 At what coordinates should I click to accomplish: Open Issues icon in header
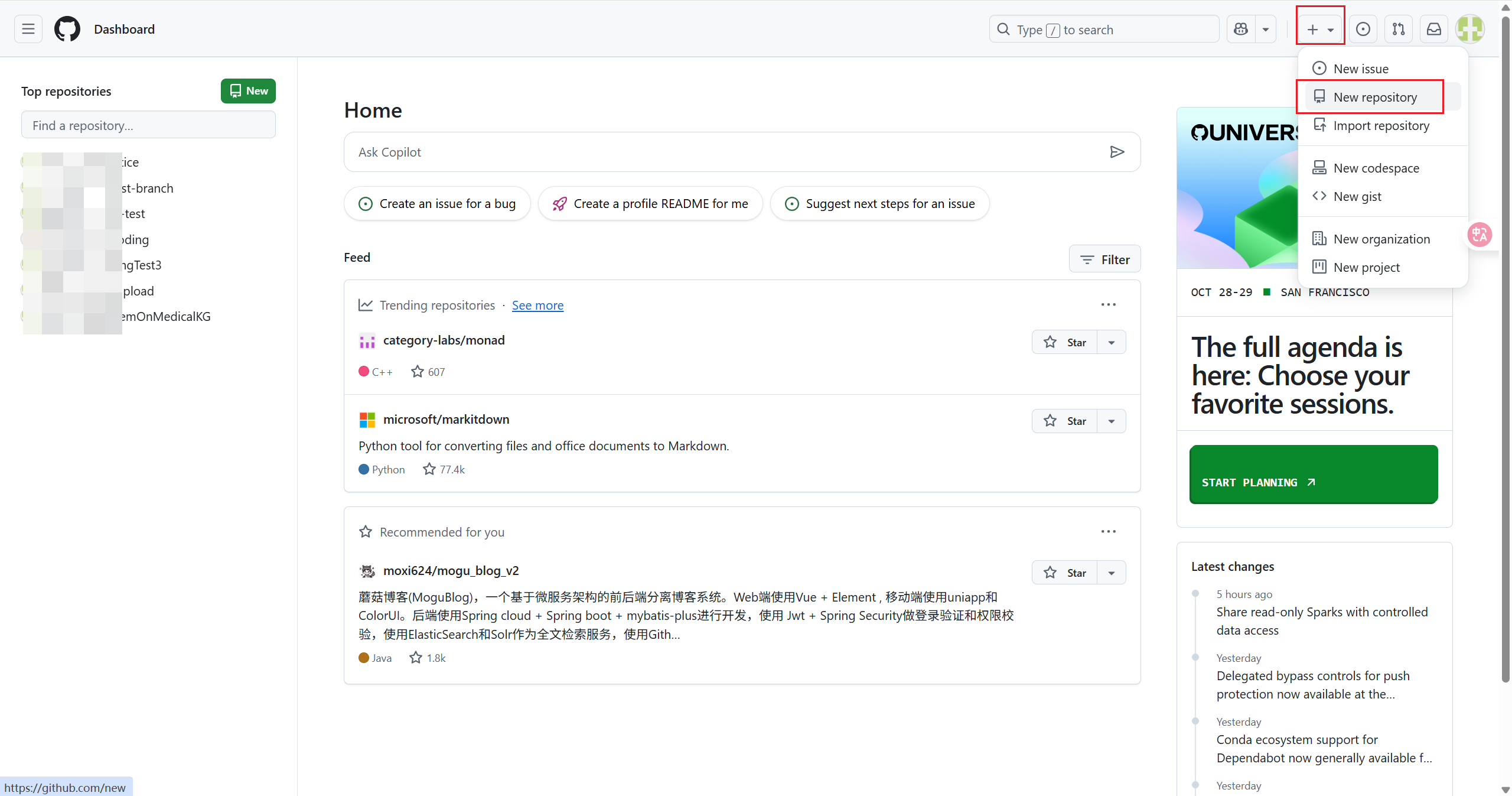(1363, 29)
